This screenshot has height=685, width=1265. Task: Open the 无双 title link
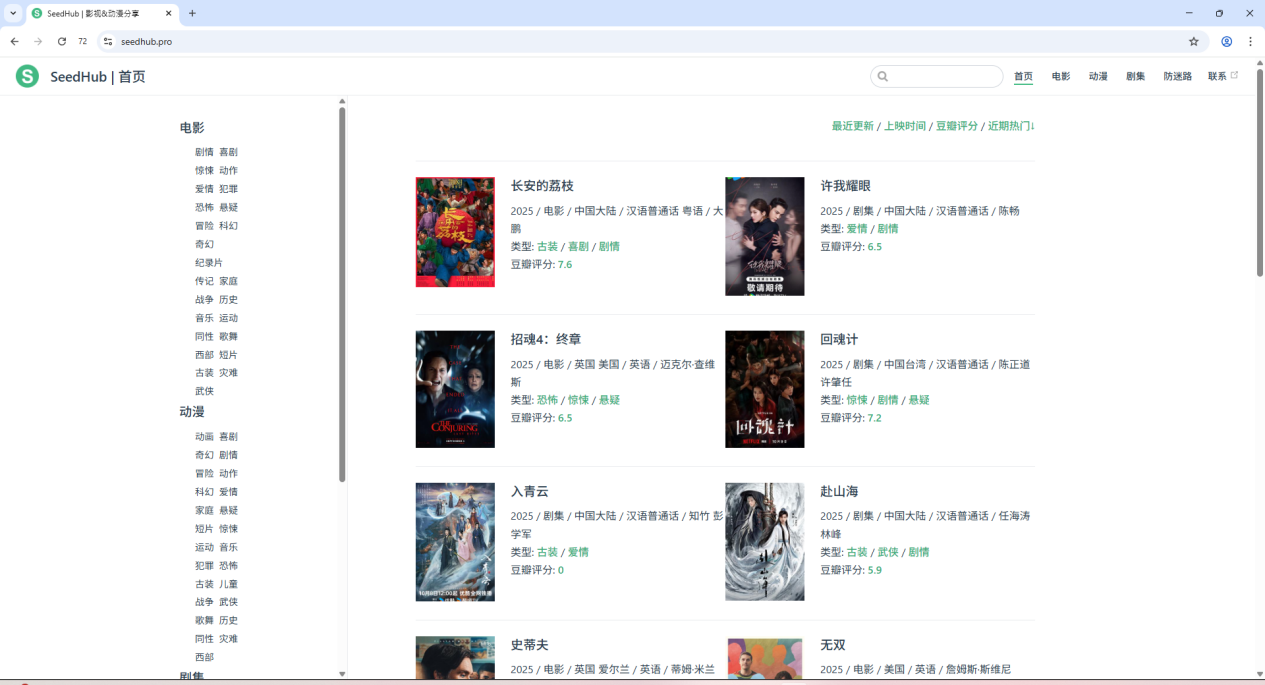833,645
